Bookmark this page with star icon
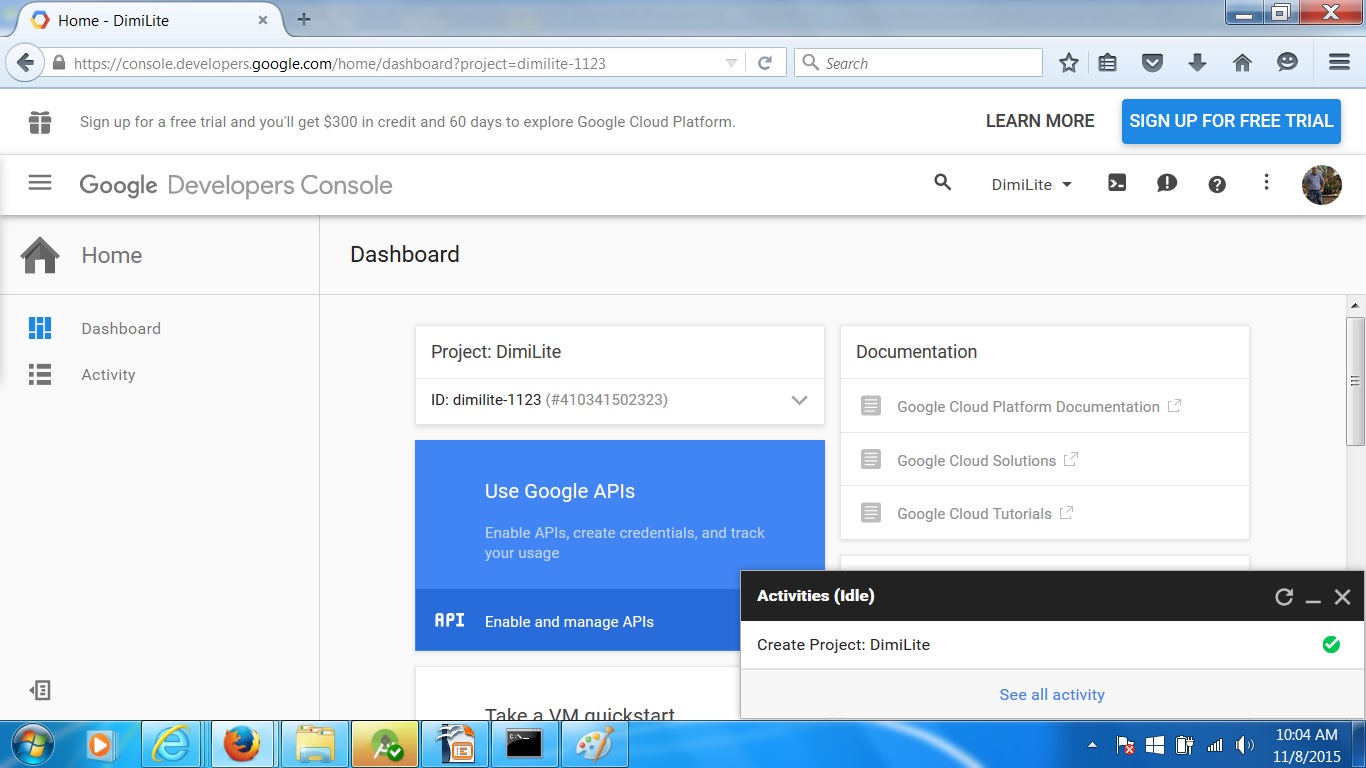 [x=1069, y=63]
